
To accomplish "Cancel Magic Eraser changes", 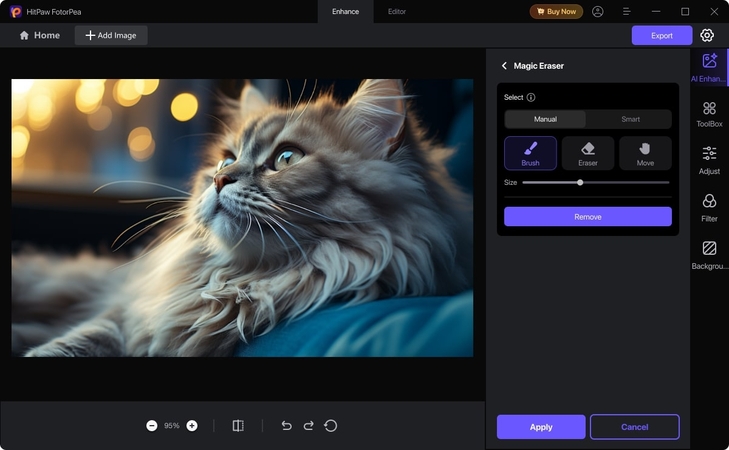I will 635,427.
